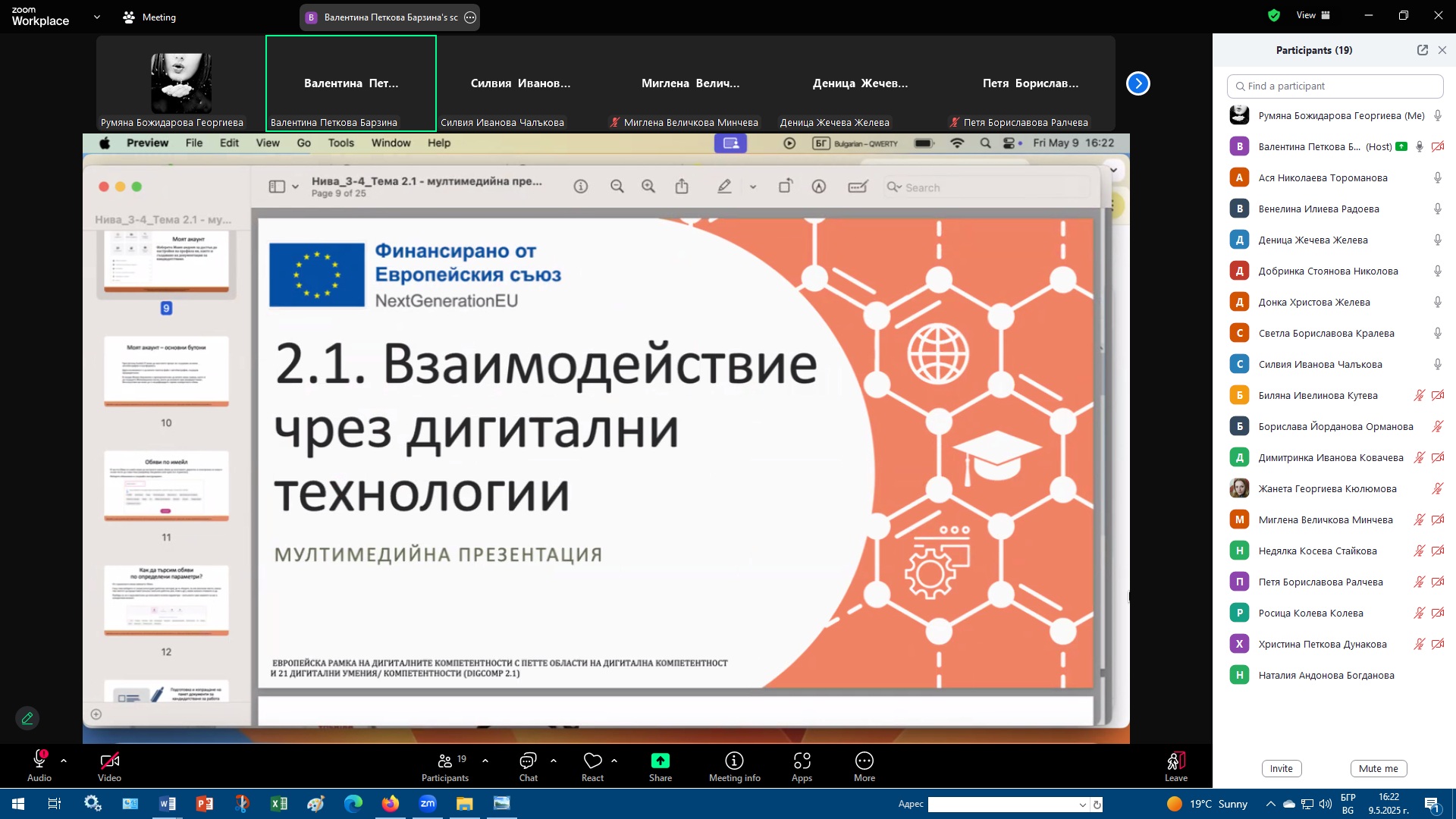Open the Chat panel
The image size is (1456, 819).
point(529,766)
